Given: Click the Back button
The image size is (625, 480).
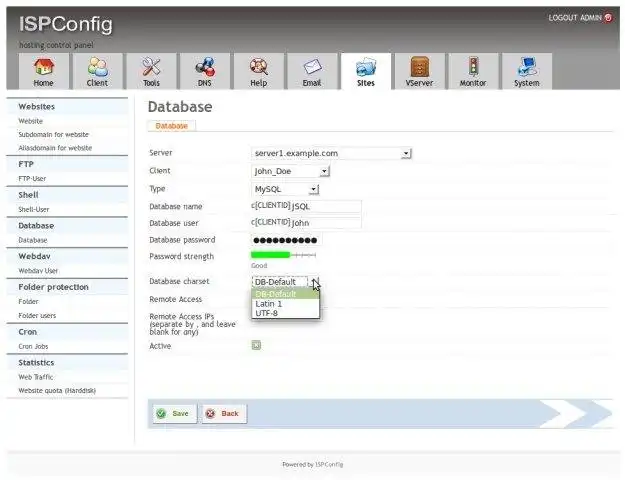Looking at the screenshot, I should pos(224,413).
